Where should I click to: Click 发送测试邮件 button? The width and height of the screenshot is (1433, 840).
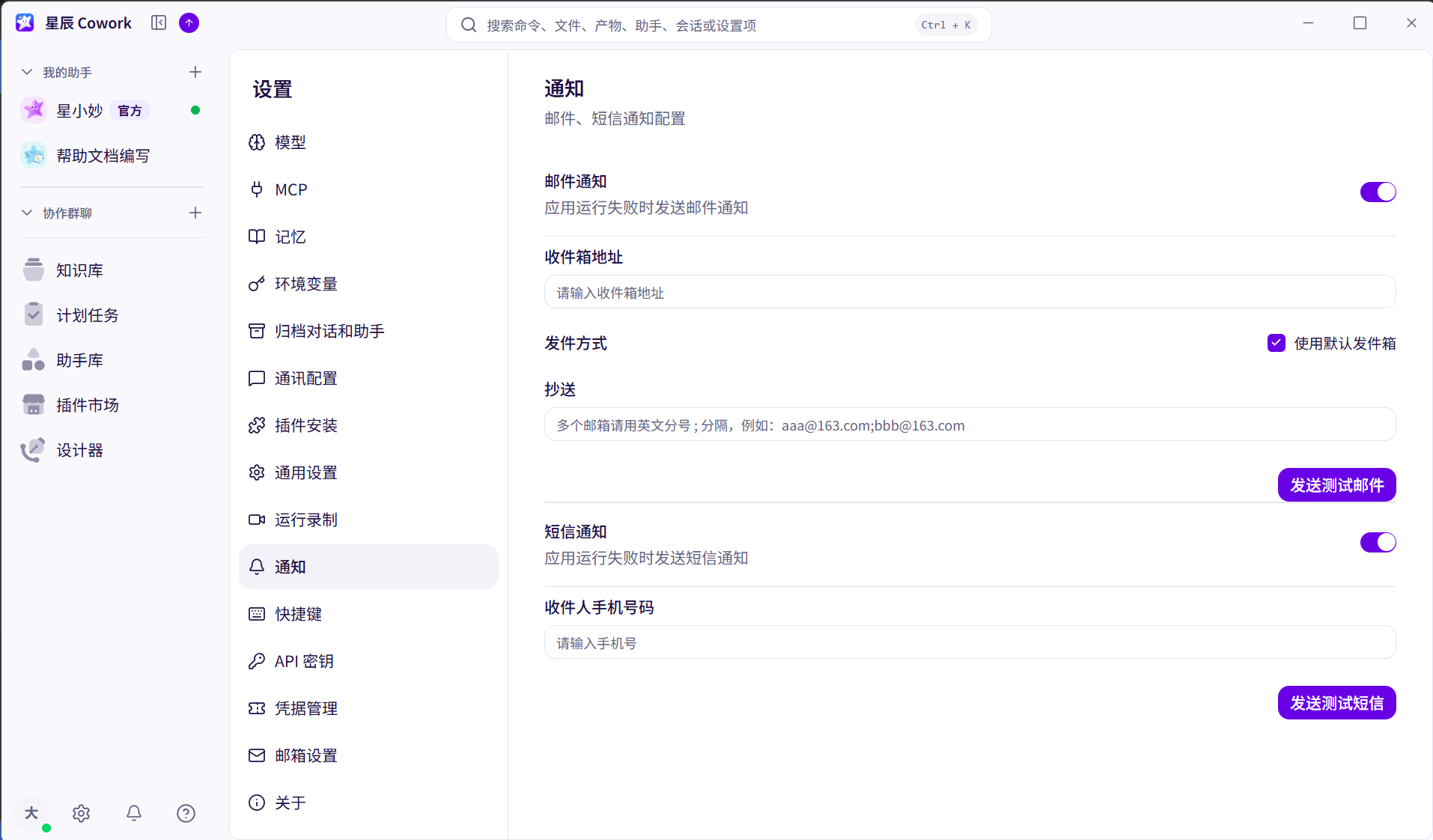tap(1336, 485)
